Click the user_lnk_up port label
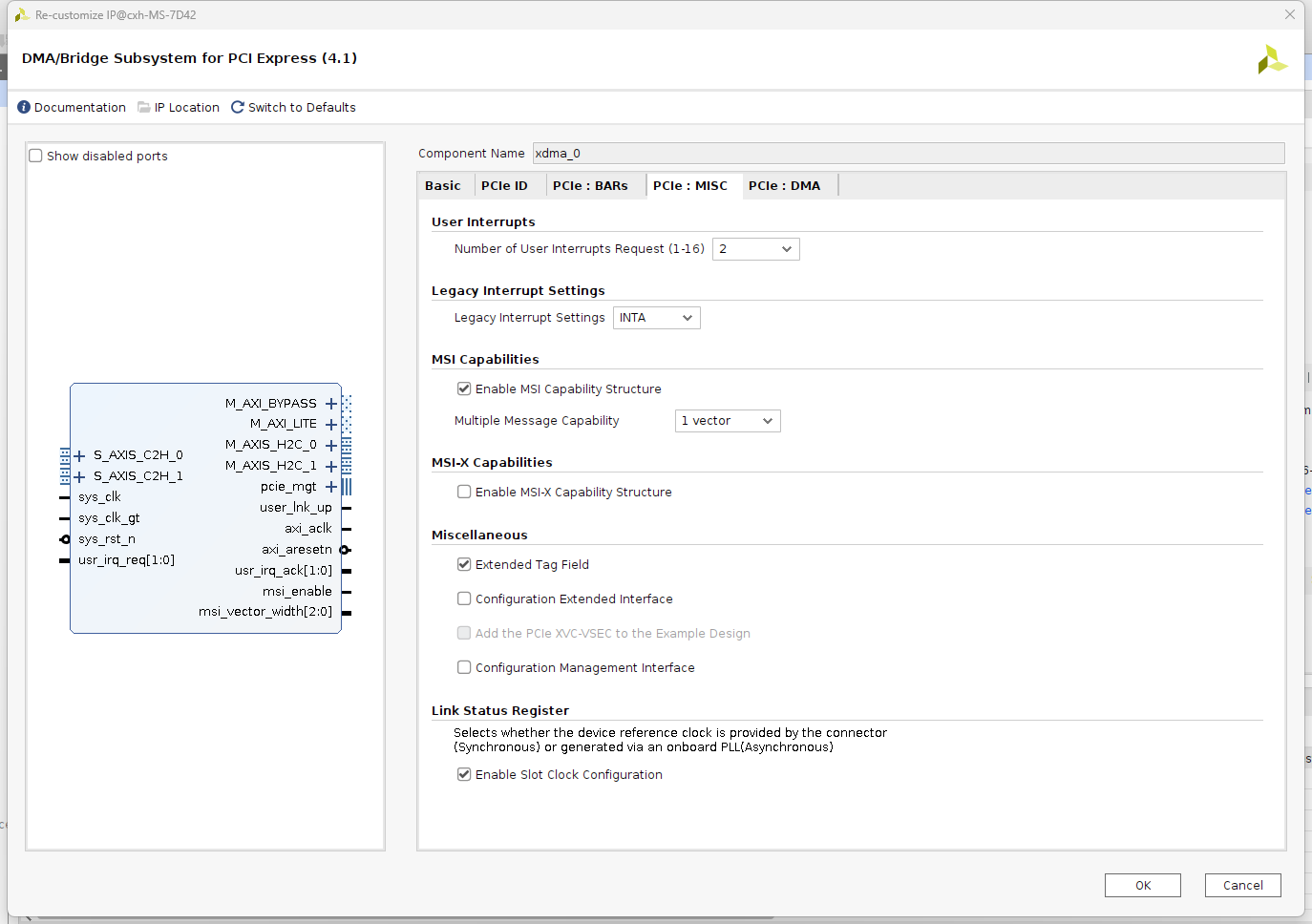Screen dimensions: 1312x924 click(296, 508)
